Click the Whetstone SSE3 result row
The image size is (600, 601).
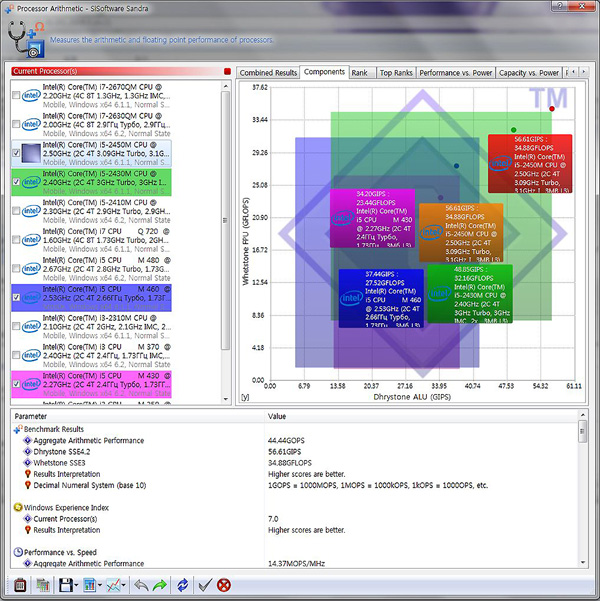(x=294, y=463)
